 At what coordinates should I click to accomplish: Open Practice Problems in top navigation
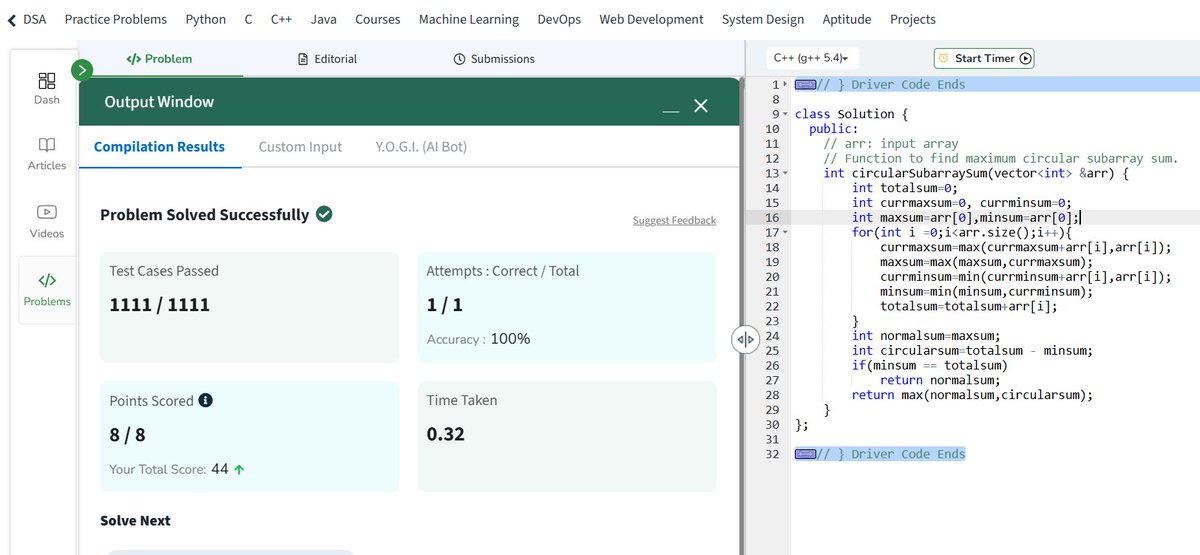116,19
